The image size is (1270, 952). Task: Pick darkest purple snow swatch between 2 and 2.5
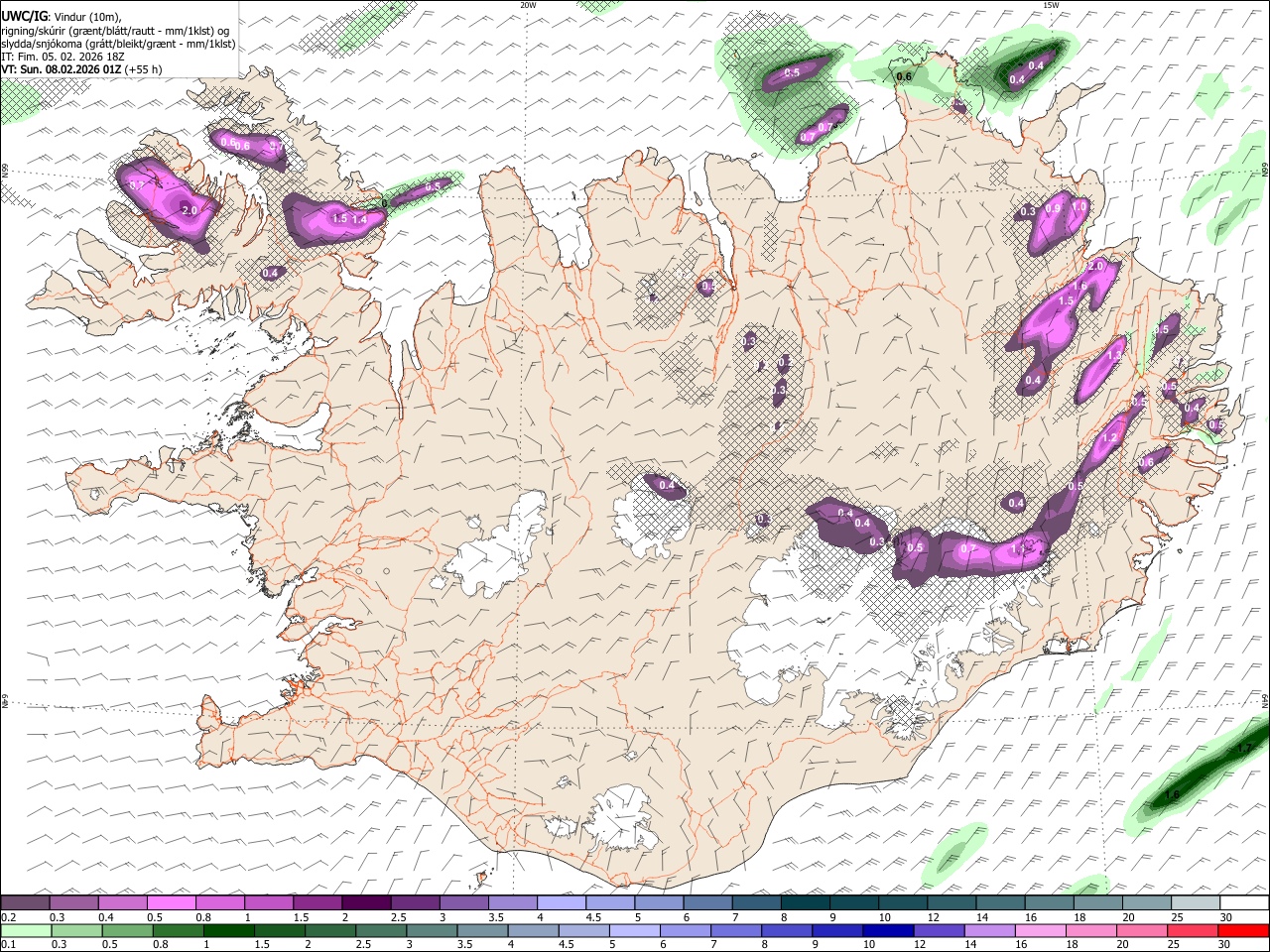click(x=366, y=903)
